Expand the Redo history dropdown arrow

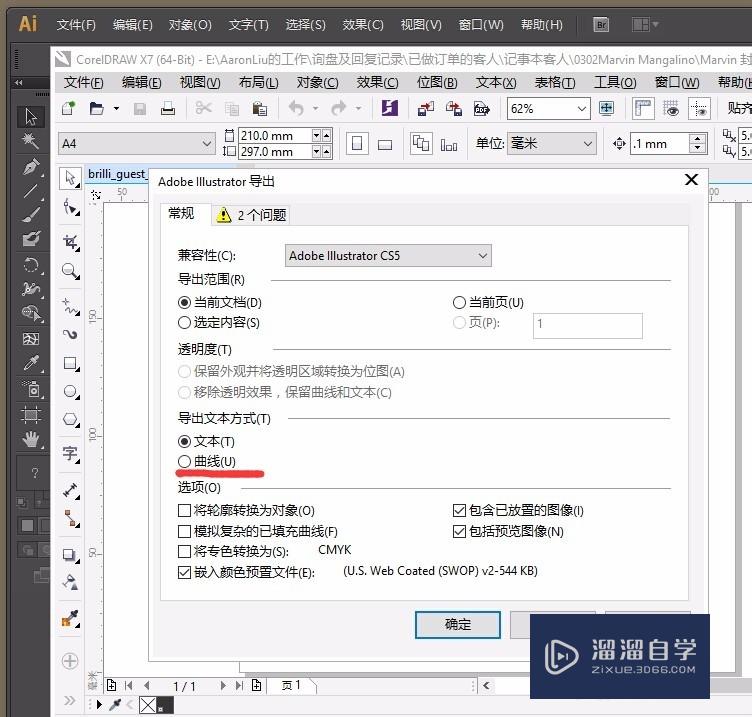[358, 109]
